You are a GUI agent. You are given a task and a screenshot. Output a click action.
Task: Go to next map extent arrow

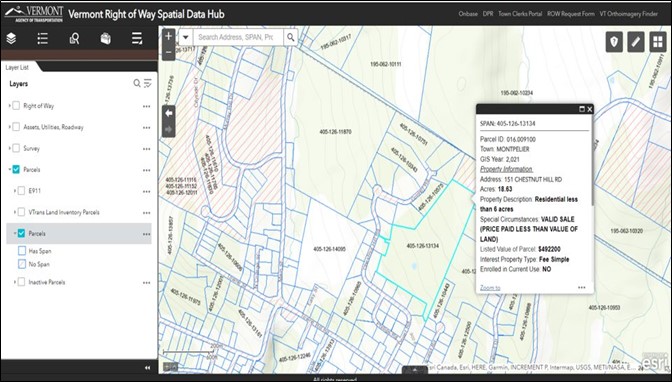[168, 129]
